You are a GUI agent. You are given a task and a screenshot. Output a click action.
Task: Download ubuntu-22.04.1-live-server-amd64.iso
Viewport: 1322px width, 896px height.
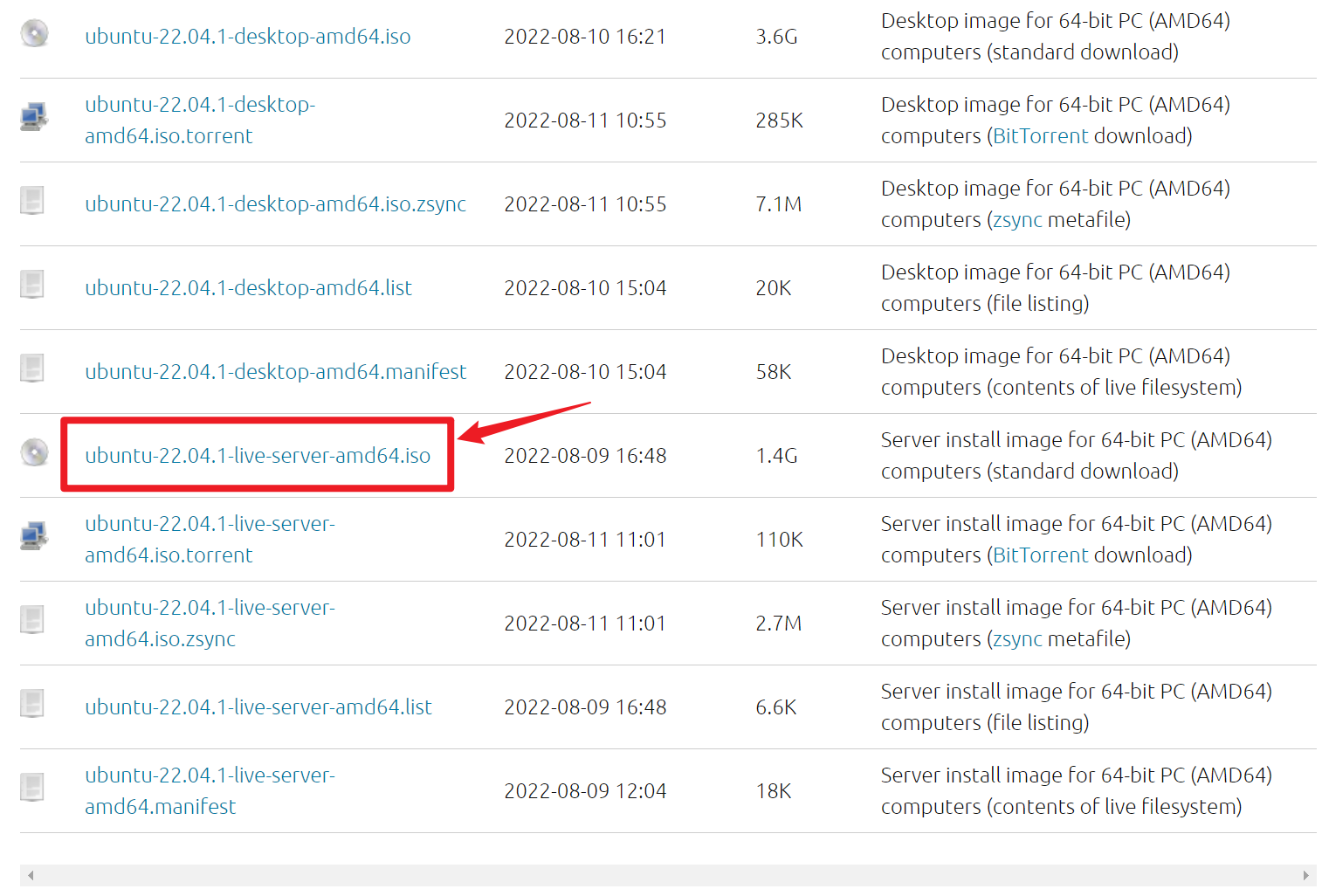point(258,456)
